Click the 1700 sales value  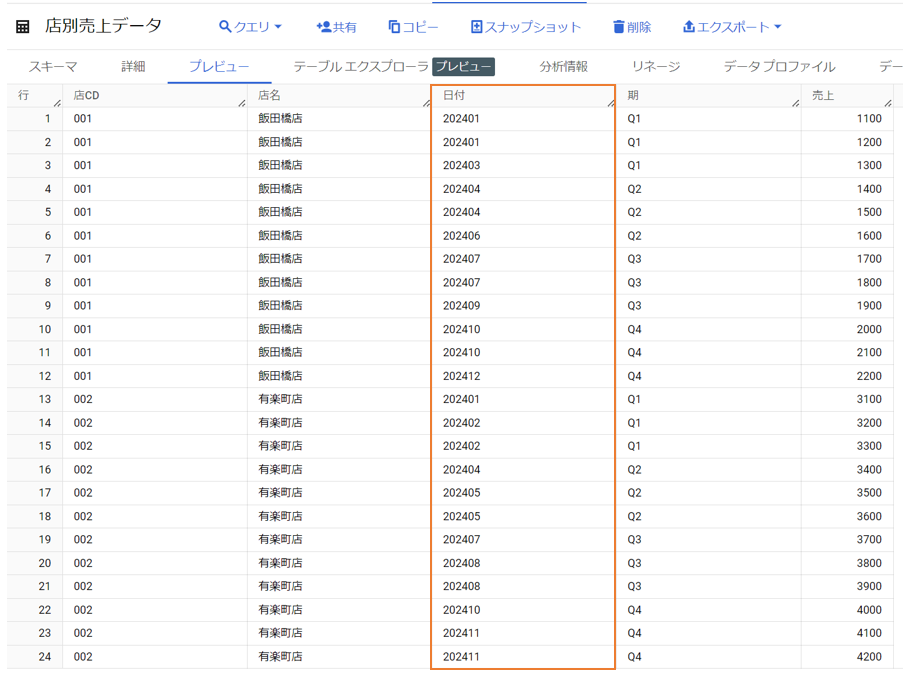pos(869,259)
